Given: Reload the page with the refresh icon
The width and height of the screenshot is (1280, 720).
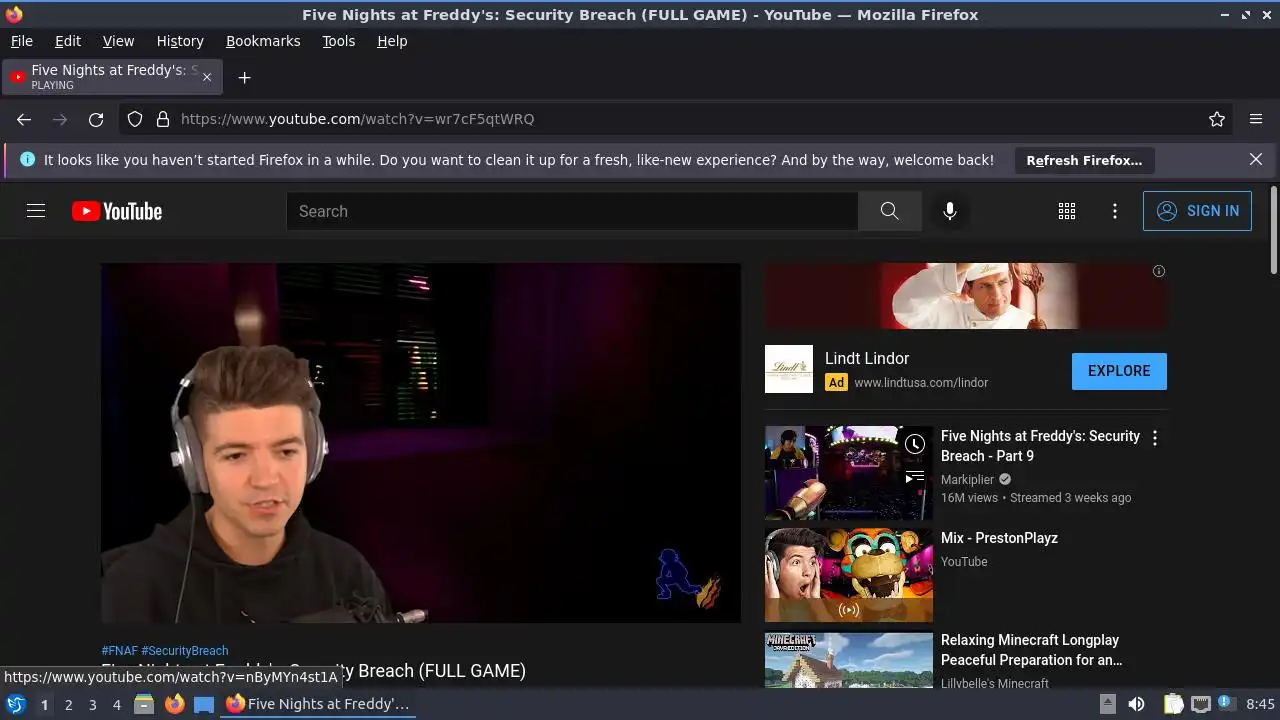Looking at the screenshot, I should (x=96, y=119).
